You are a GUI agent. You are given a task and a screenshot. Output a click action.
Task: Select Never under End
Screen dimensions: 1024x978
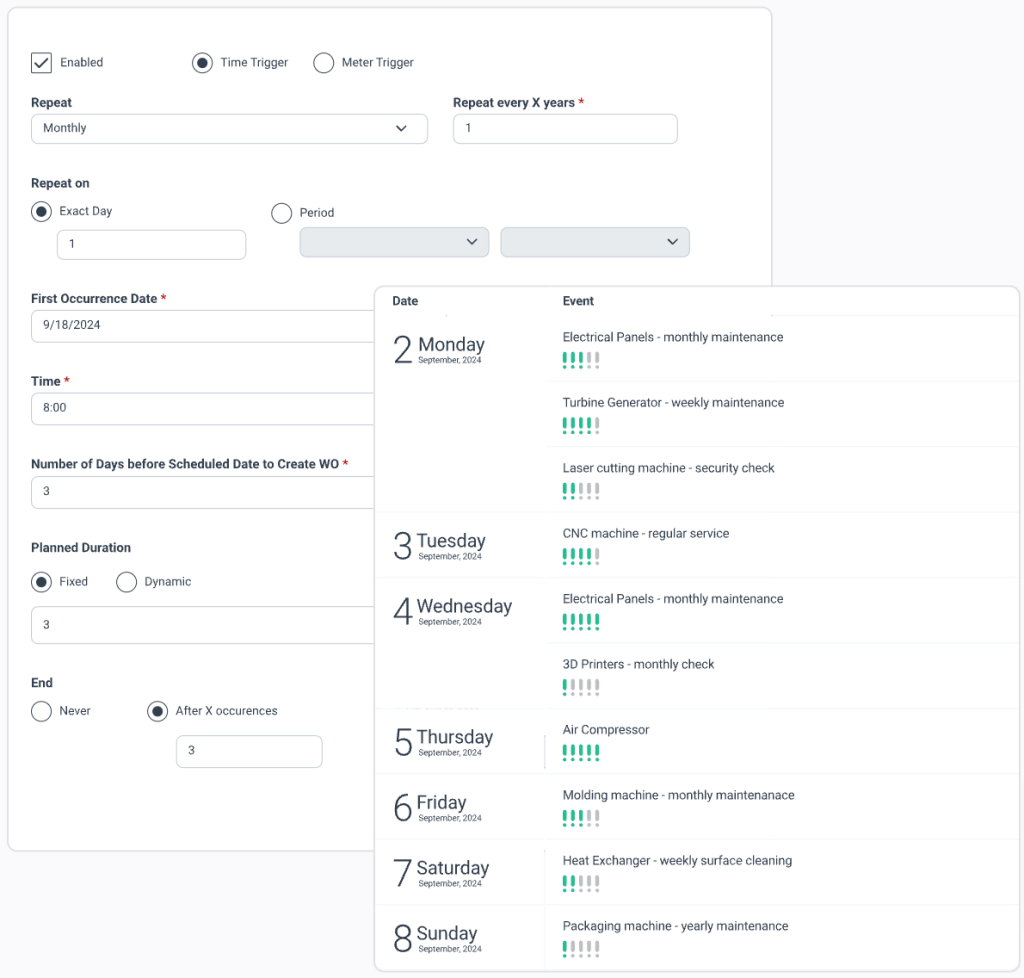click(x=42, y=711)
